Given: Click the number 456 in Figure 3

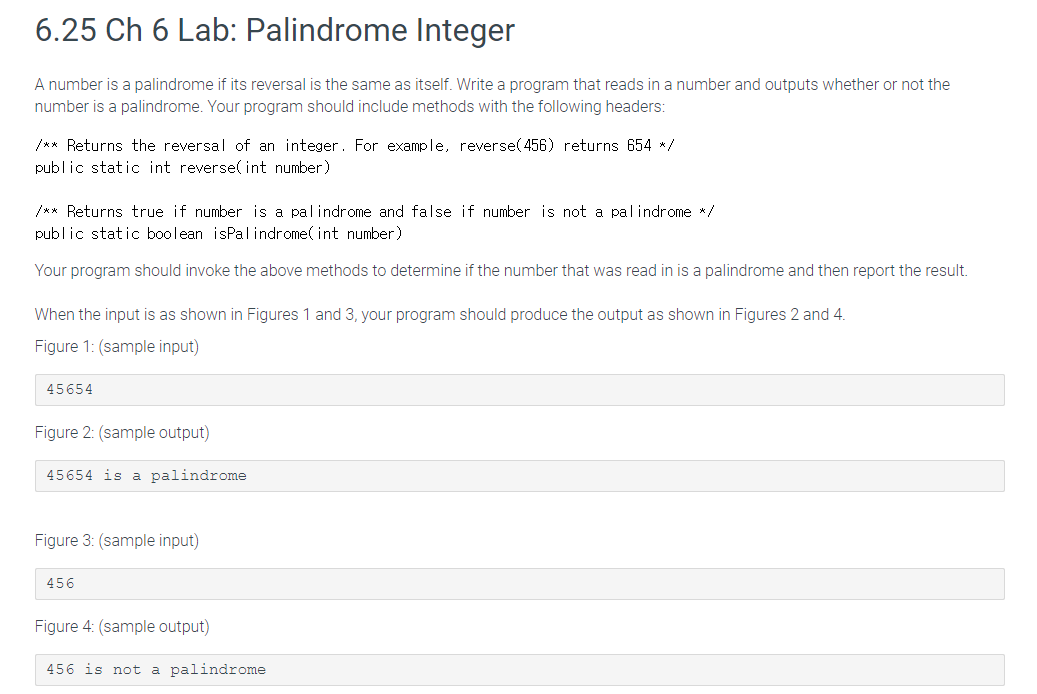Looking at the screenshot, I should (60, 584).
